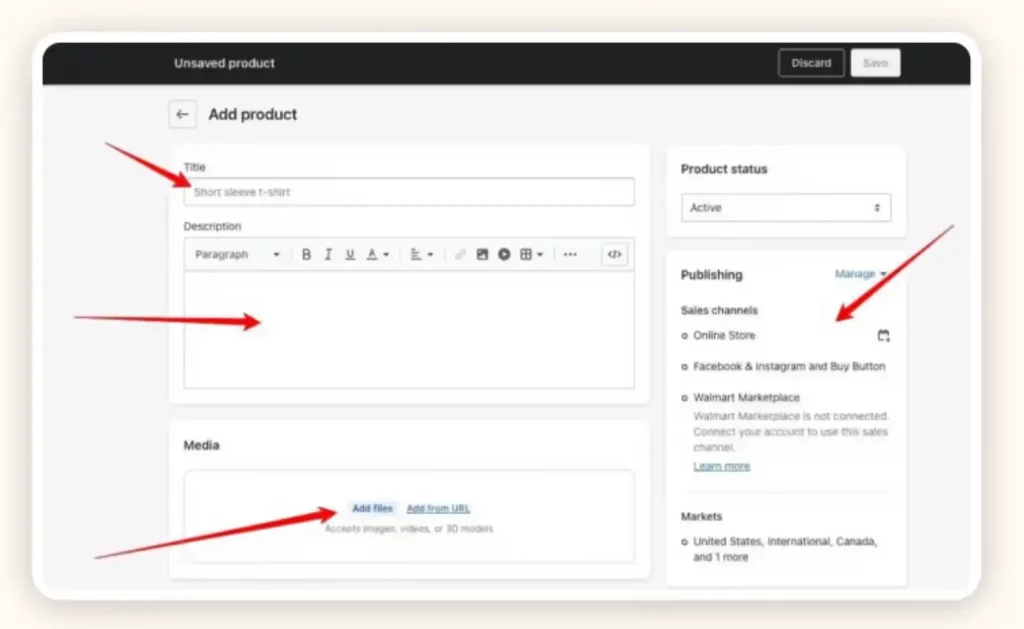Click the Add from URL link
Screen dimensions: 1024x629
click(x=438, y=509)
